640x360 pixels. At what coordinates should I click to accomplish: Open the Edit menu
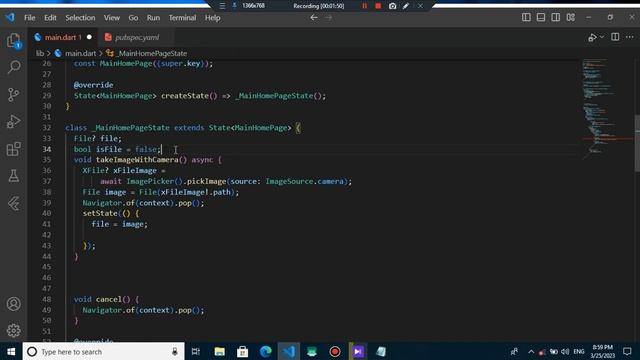50,18
